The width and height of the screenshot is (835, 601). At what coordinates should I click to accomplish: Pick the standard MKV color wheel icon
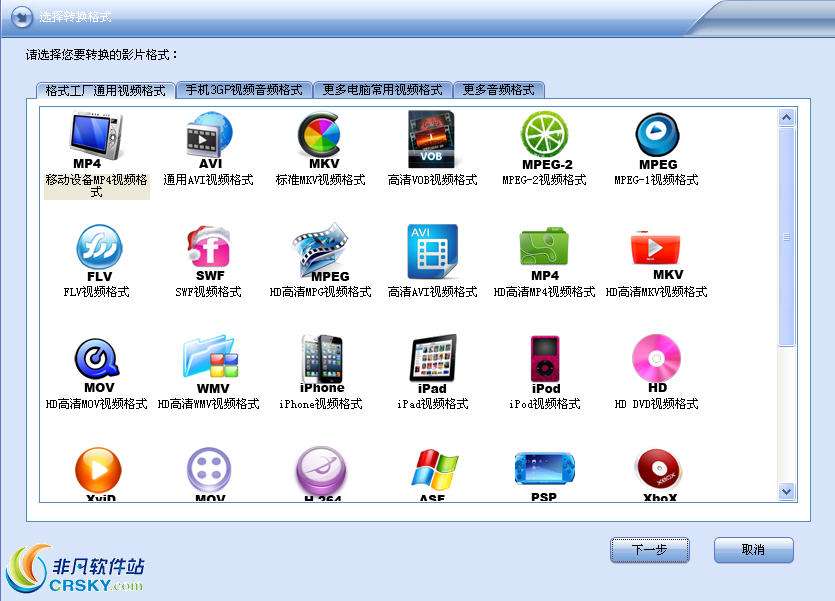pos(321,140)
